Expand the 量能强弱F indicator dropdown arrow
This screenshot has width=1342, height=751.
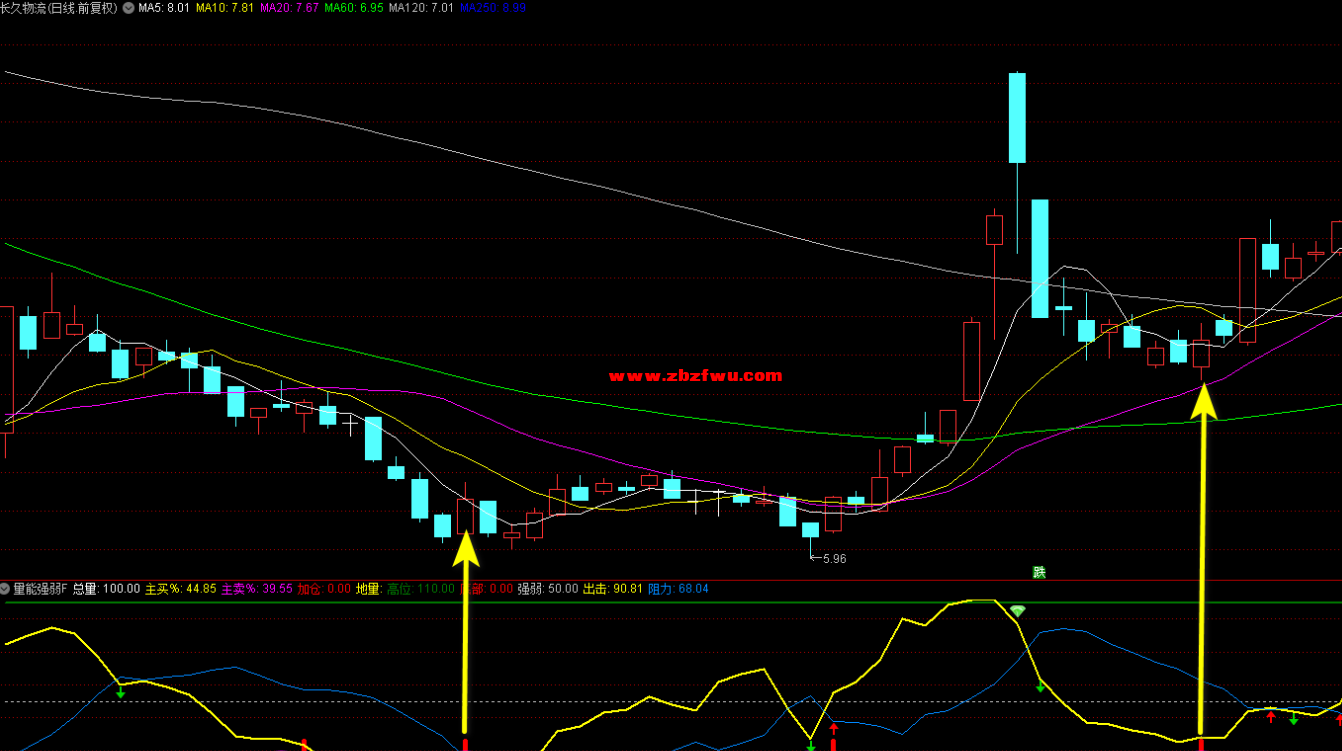pos(5,589)
